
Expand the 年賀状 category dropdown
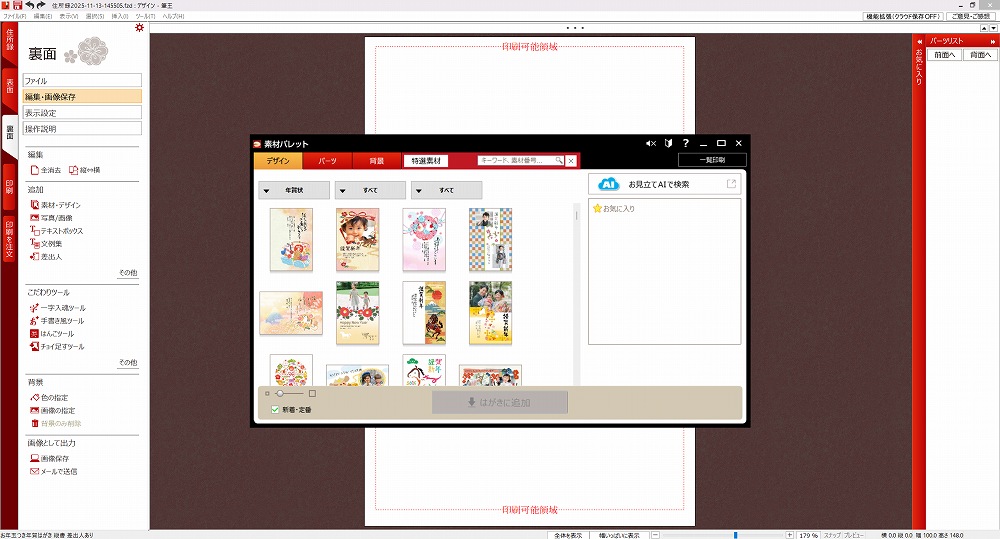(x=294, y=190)
